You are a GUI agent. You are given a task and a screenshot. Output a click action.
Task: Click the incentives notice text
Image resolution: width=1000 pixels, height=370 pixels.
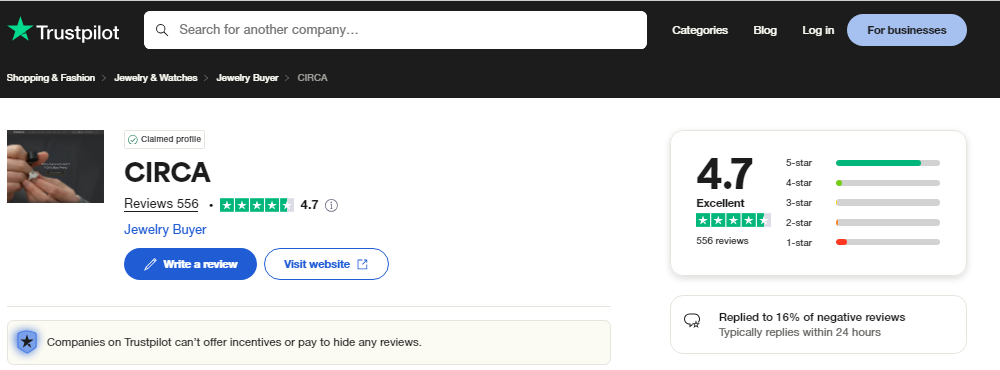[x=234, y=343]
